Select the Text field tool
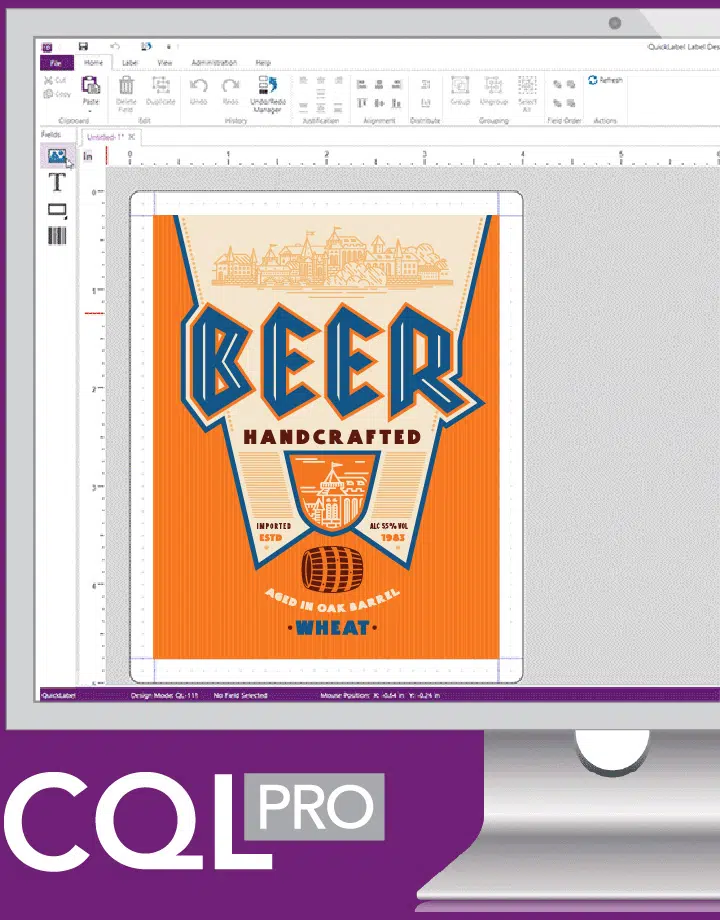 coord(57,182)
